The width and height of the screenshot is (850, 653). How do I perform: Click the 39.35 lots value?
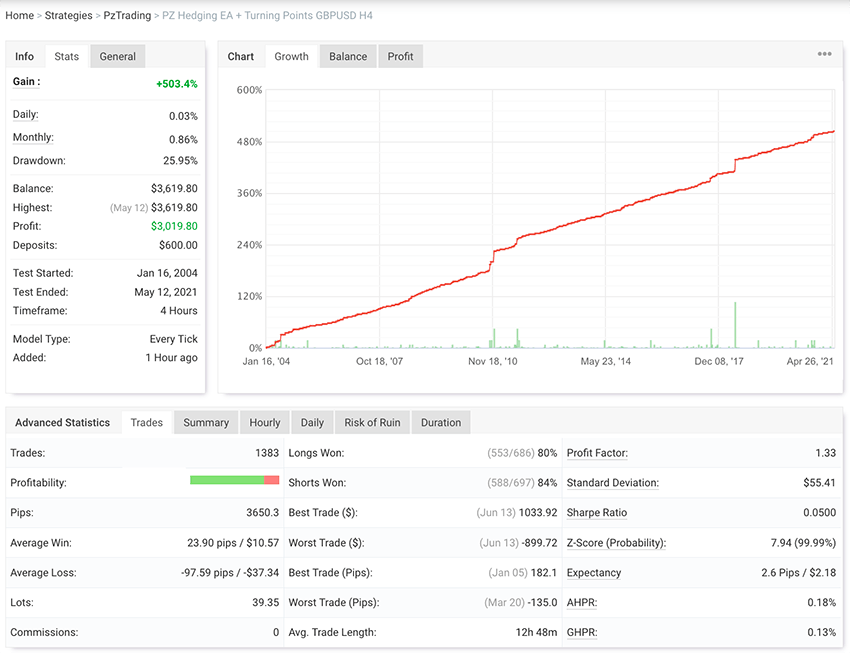pyautogui.click(x=266, y=603)
